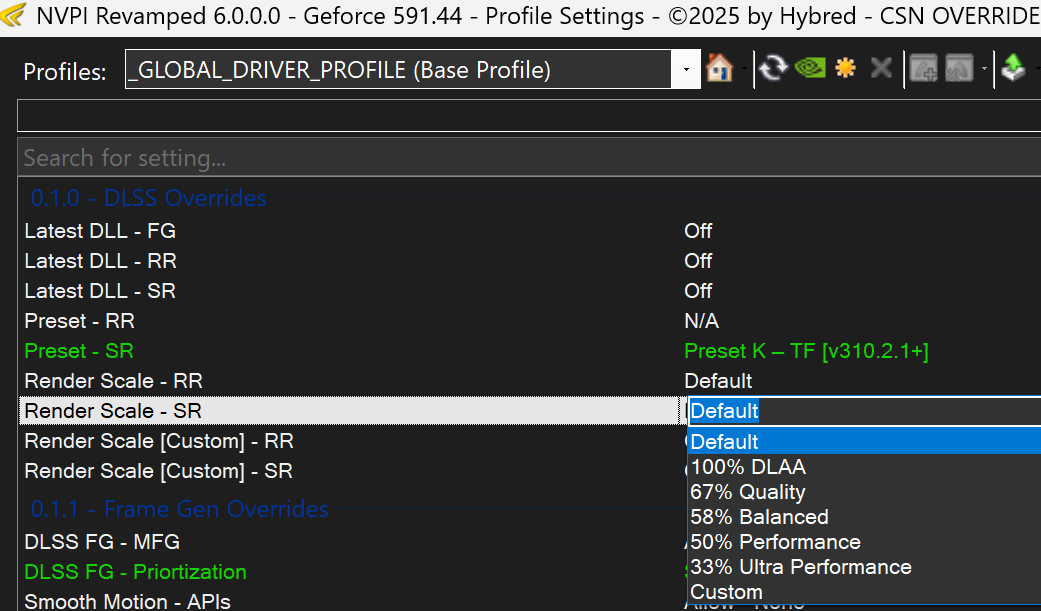Click the green export arrow icon
1041x611 pixels.
point(1013,68)
